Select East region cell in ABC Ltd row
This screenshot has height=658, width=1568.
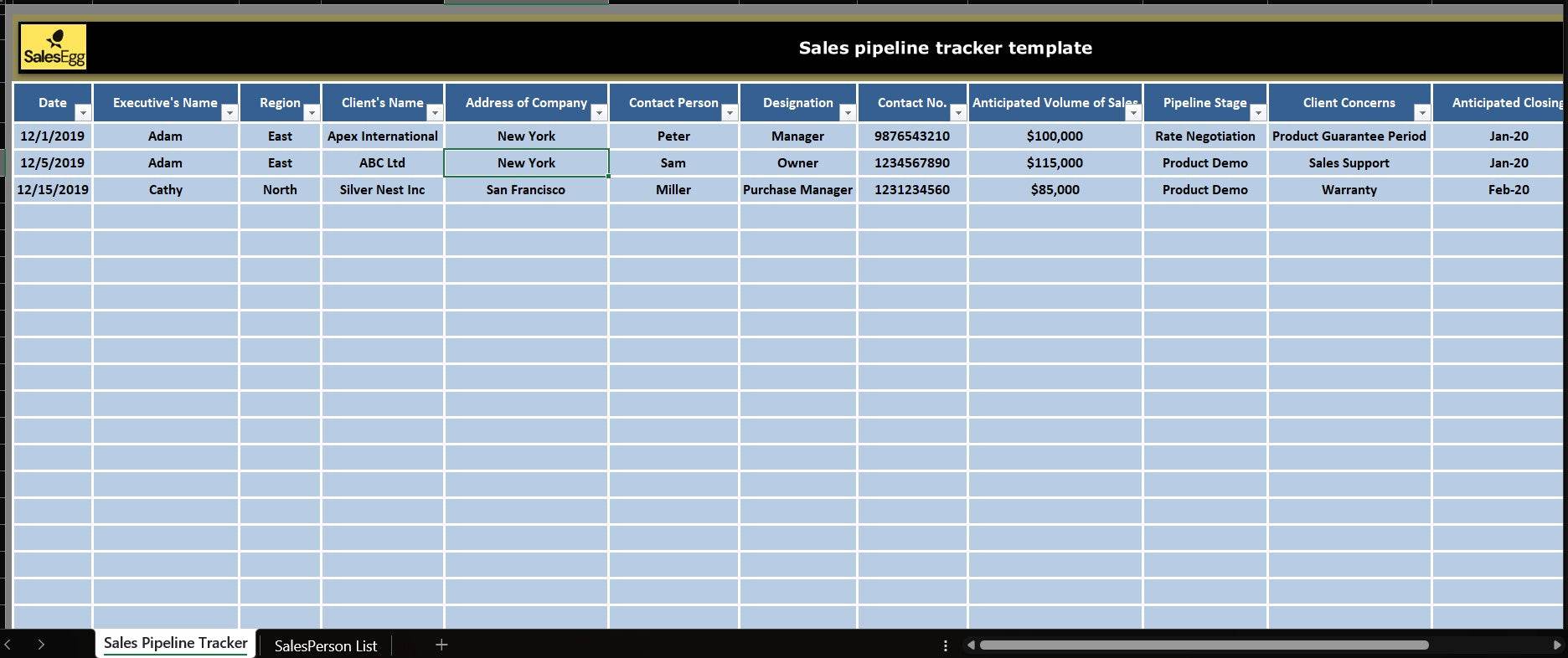coord(280,162)
